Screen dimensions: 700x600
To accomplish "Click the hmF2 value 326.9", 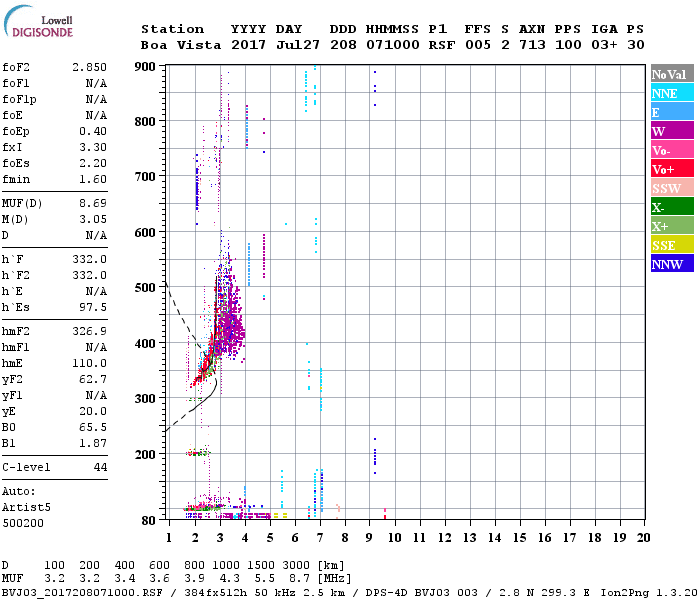I will pyautogui.click(x=89, y=331).
